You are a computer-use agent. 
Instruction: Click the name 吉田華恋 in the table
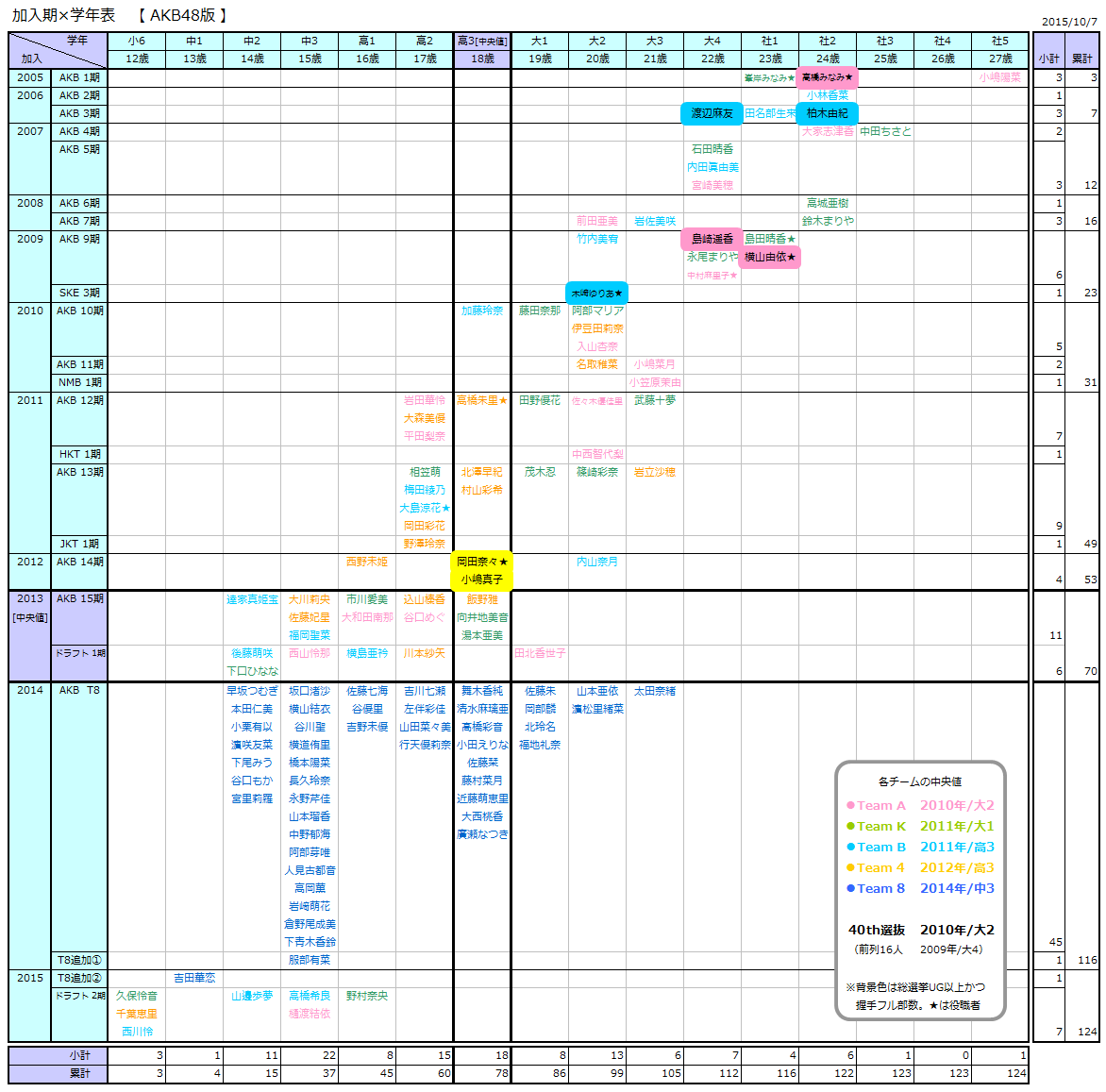pos(194,978)
